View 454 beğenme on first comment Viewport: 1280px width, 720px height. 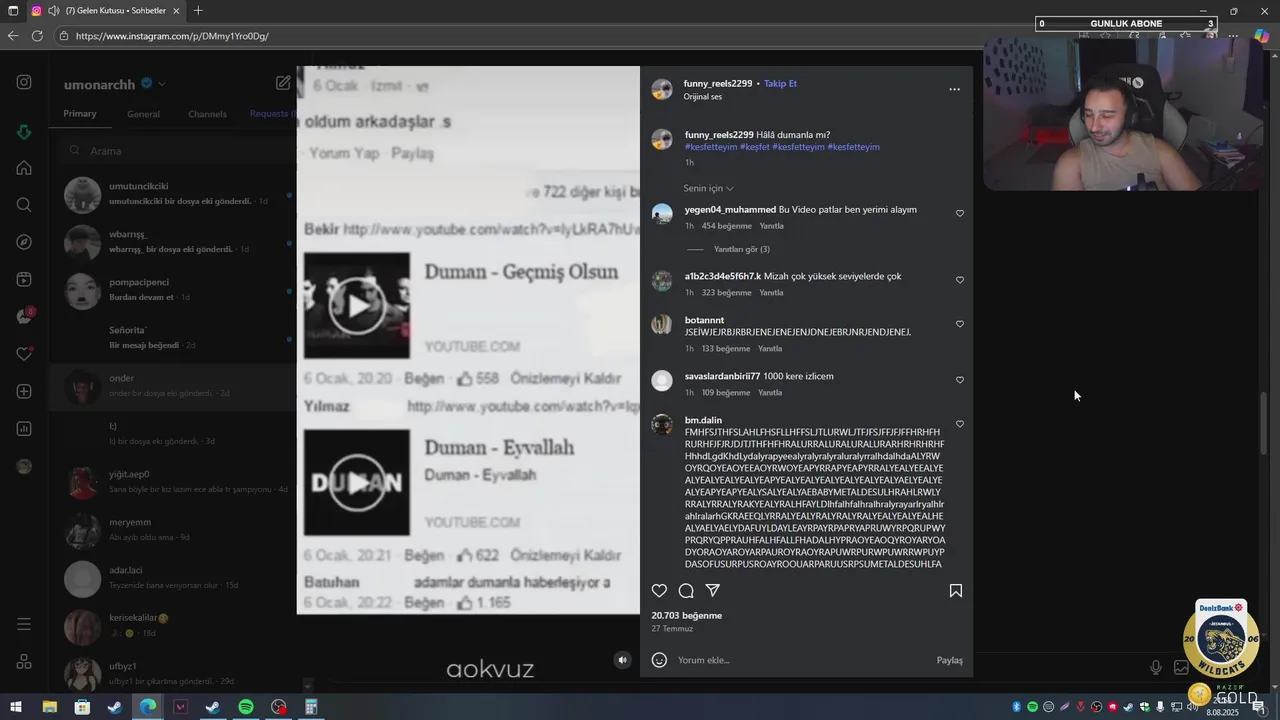726,226
